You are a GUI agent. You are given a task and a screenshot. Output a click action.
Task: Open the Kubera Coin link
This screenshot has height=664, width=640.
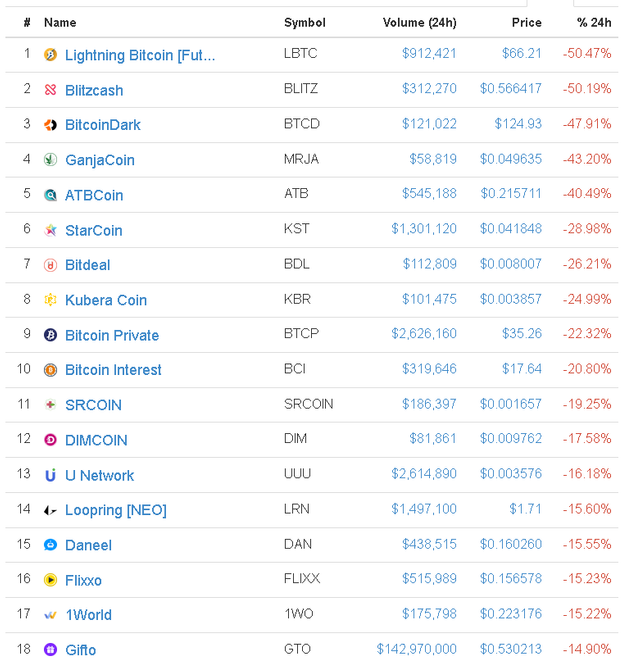coord(106,300)
